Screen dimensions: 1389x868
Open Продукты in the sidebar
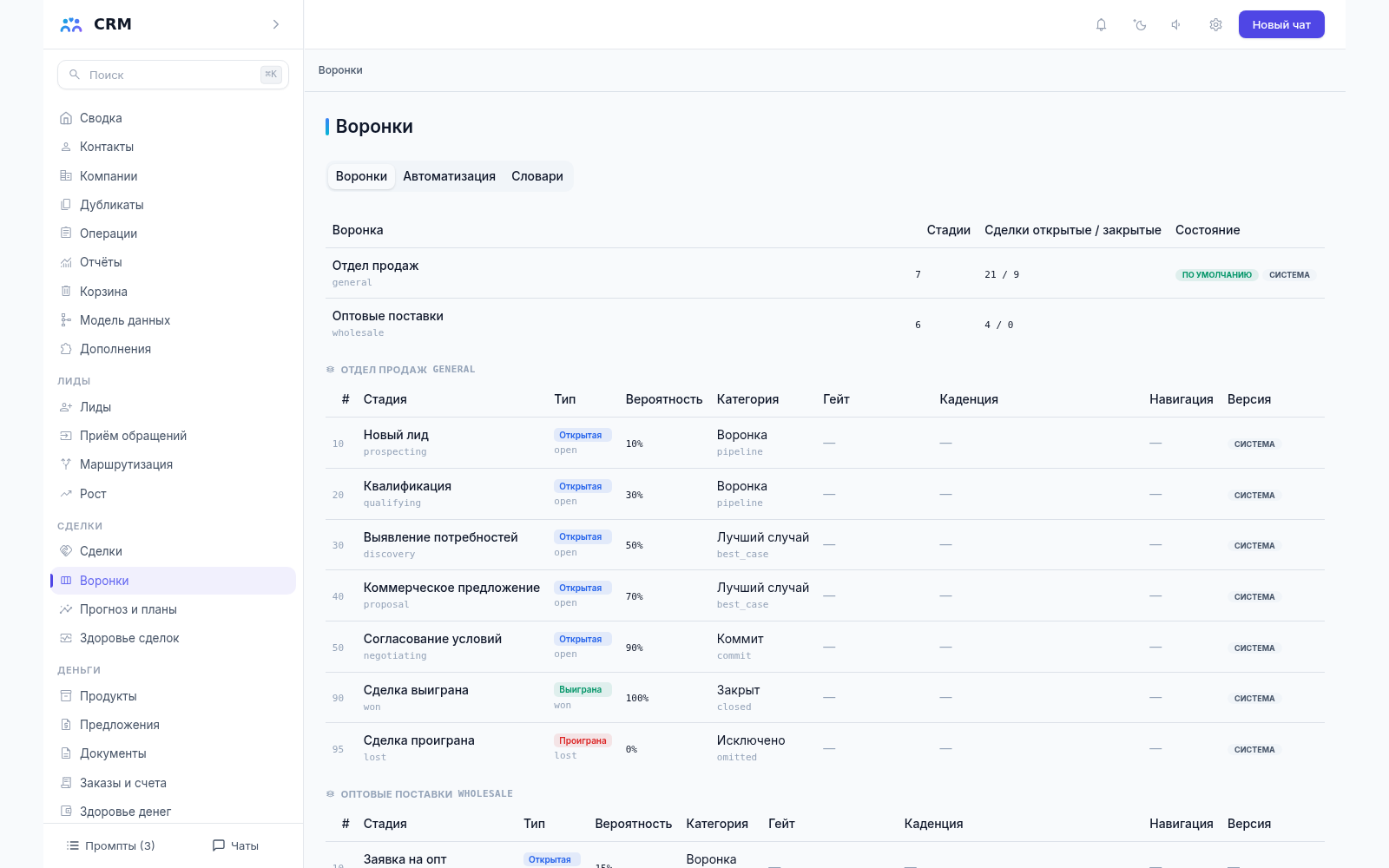(173, 696)
